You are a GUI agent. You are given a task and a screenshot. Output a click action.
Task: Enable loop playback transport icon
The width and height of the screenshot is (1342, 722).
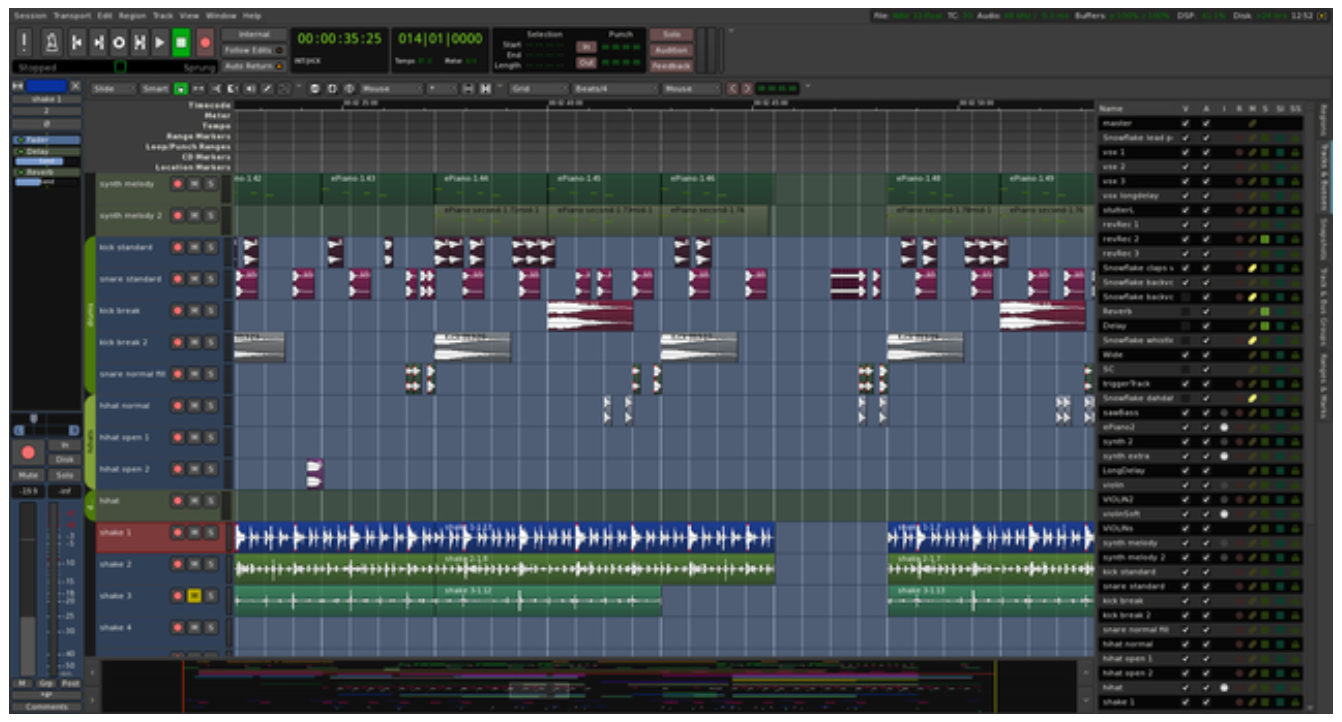pos(118,43)
